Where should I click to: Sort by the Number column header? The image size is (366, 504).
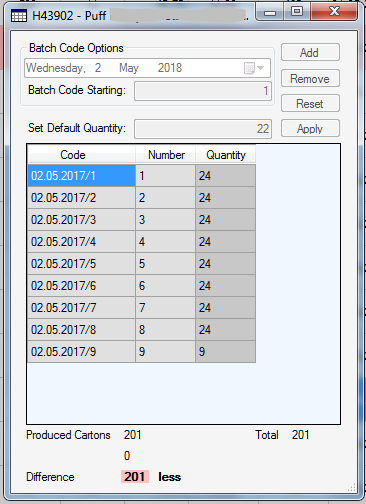click(166, 155)
